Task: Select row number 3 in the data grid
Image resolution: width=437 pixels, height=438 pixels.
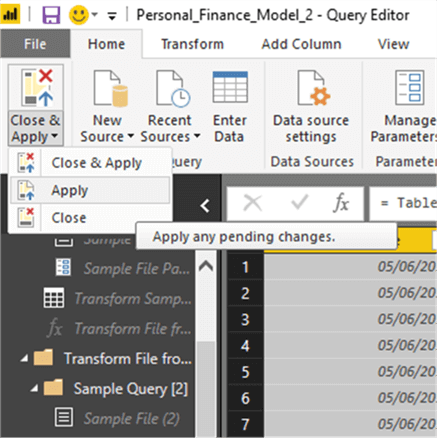Action: [245, 320]
